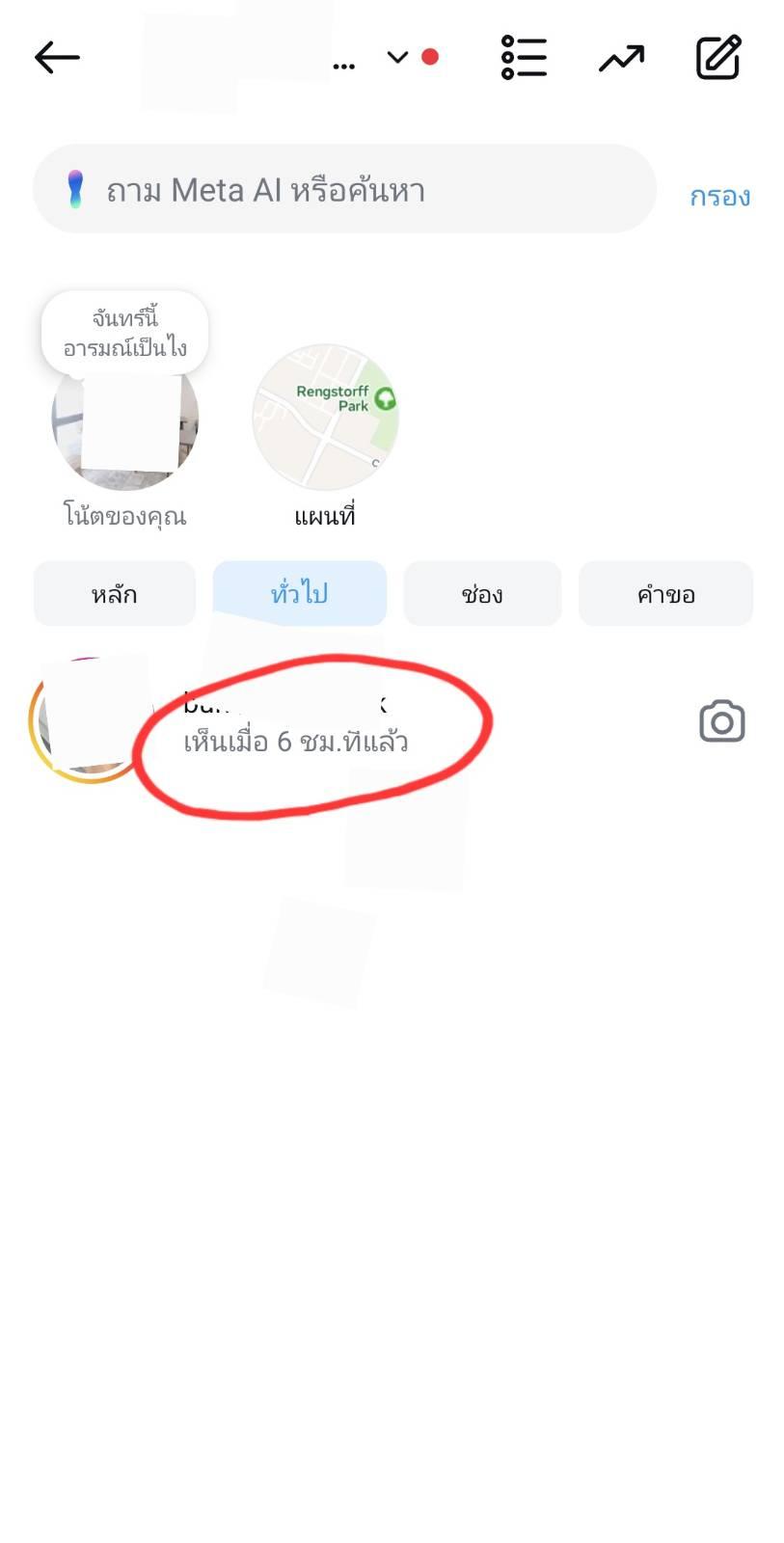Image resolution: width=784 pixels, height=1543 pixels.
Task: Tap the back arrow
Action: pos(57,58)
